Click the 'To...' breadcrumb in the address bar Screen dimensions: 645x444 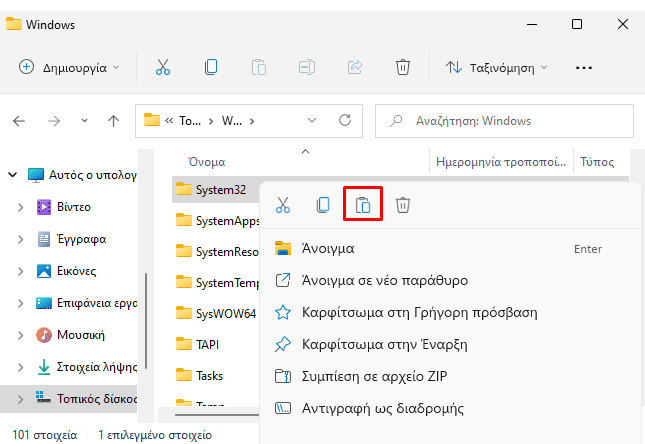click(x=190, y=121)
